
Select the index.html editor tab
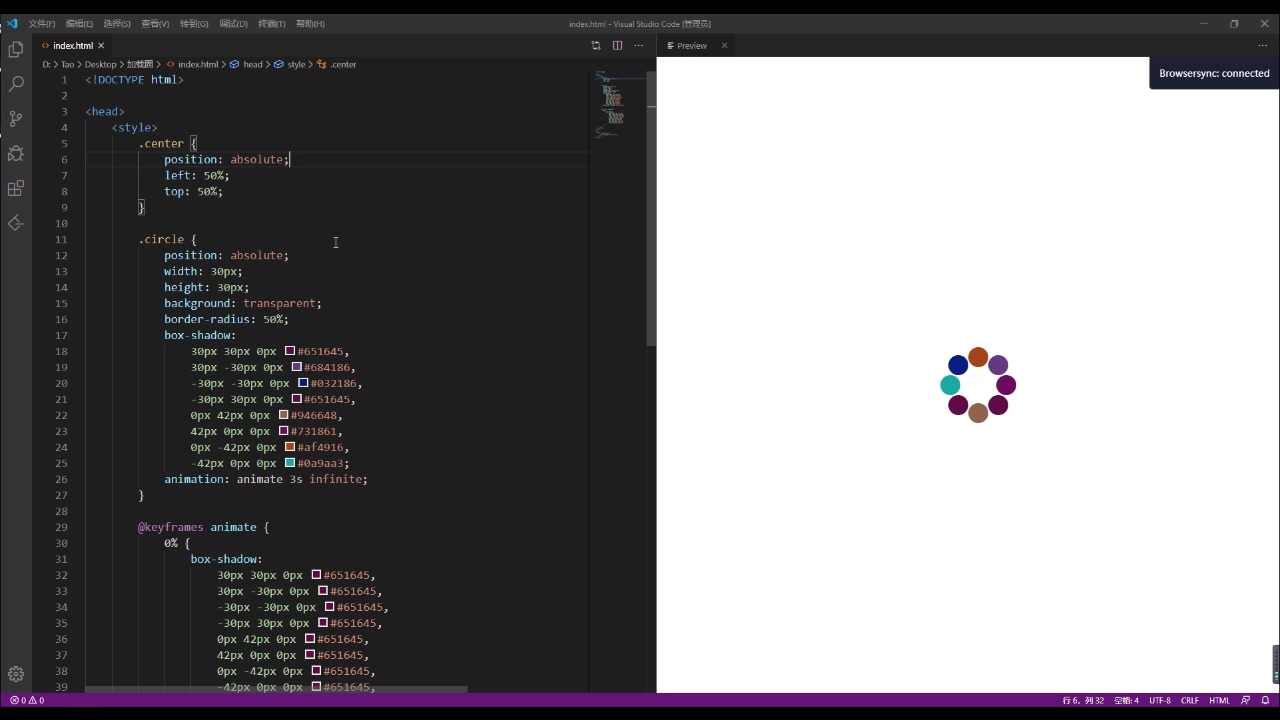coord(73,45)
